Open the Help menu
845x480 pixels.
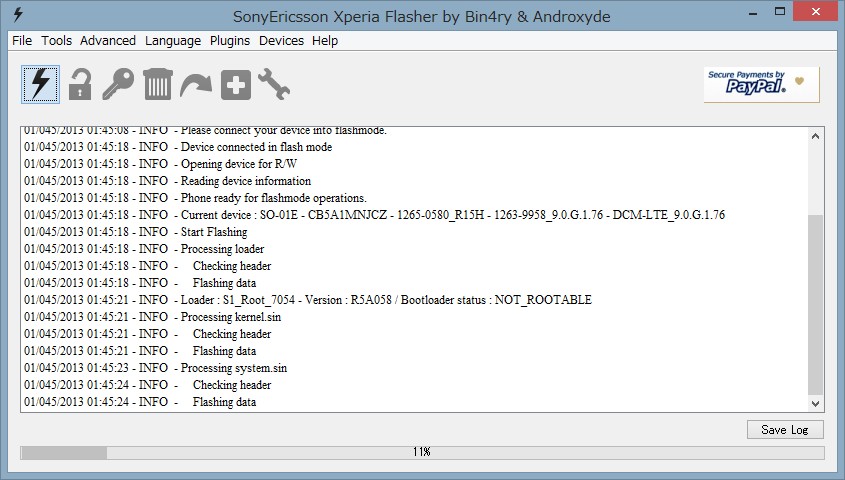(x=325, y=41)
